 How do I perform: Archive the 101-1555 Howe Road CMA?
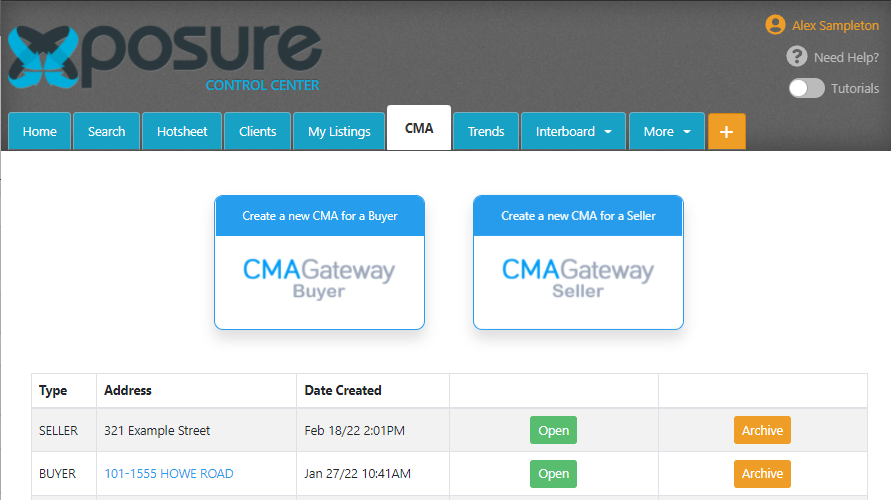pyautogui.click(x=762, y=473)
